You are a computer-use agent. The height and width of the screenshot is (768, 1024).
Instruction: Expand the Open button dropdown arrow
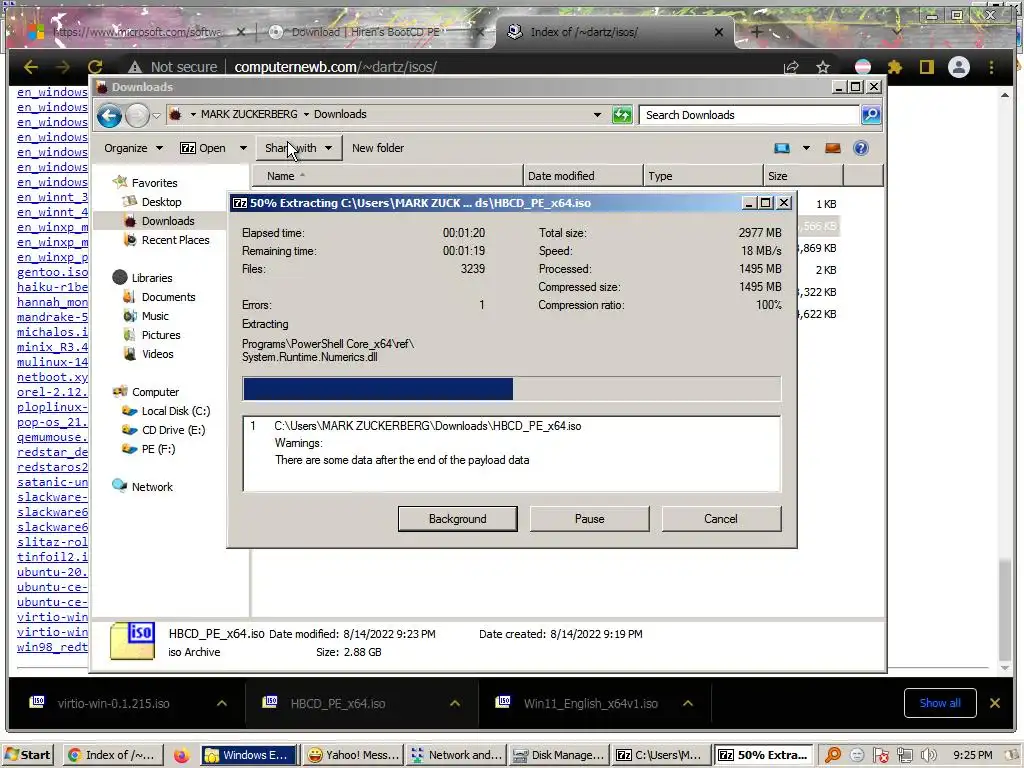coord(243,148)
